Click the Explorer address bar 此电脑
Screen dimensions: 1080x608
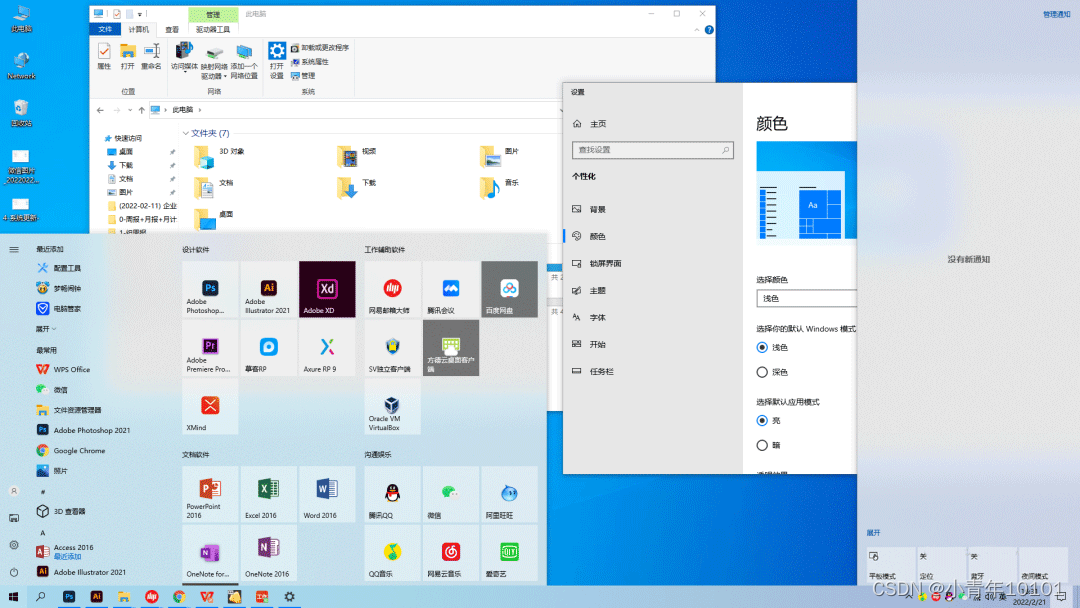(183, 110)
